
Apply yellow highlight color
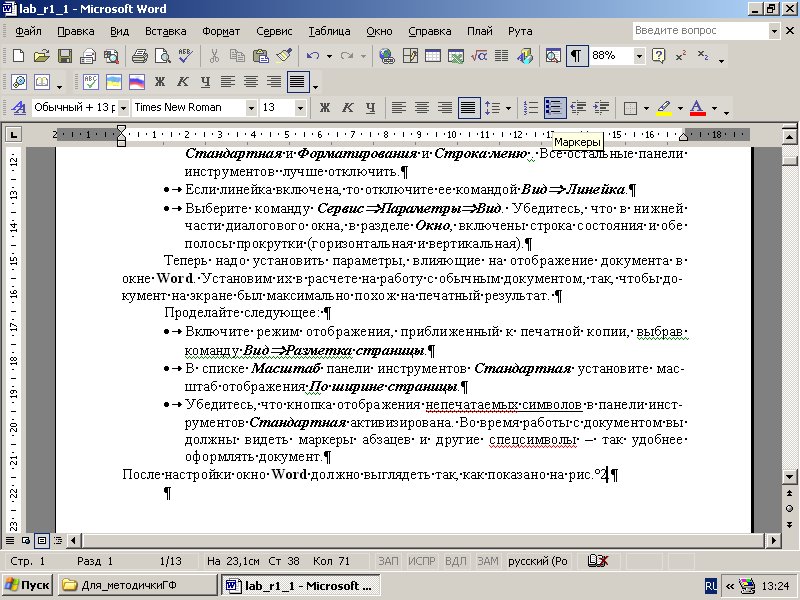(663, 108)
